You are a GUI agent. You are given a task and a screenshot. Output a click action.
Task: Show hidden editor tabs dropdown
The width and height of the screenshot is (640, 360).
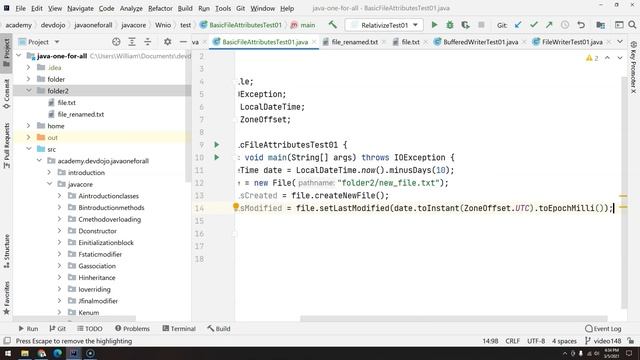click(x=620, y=42)
